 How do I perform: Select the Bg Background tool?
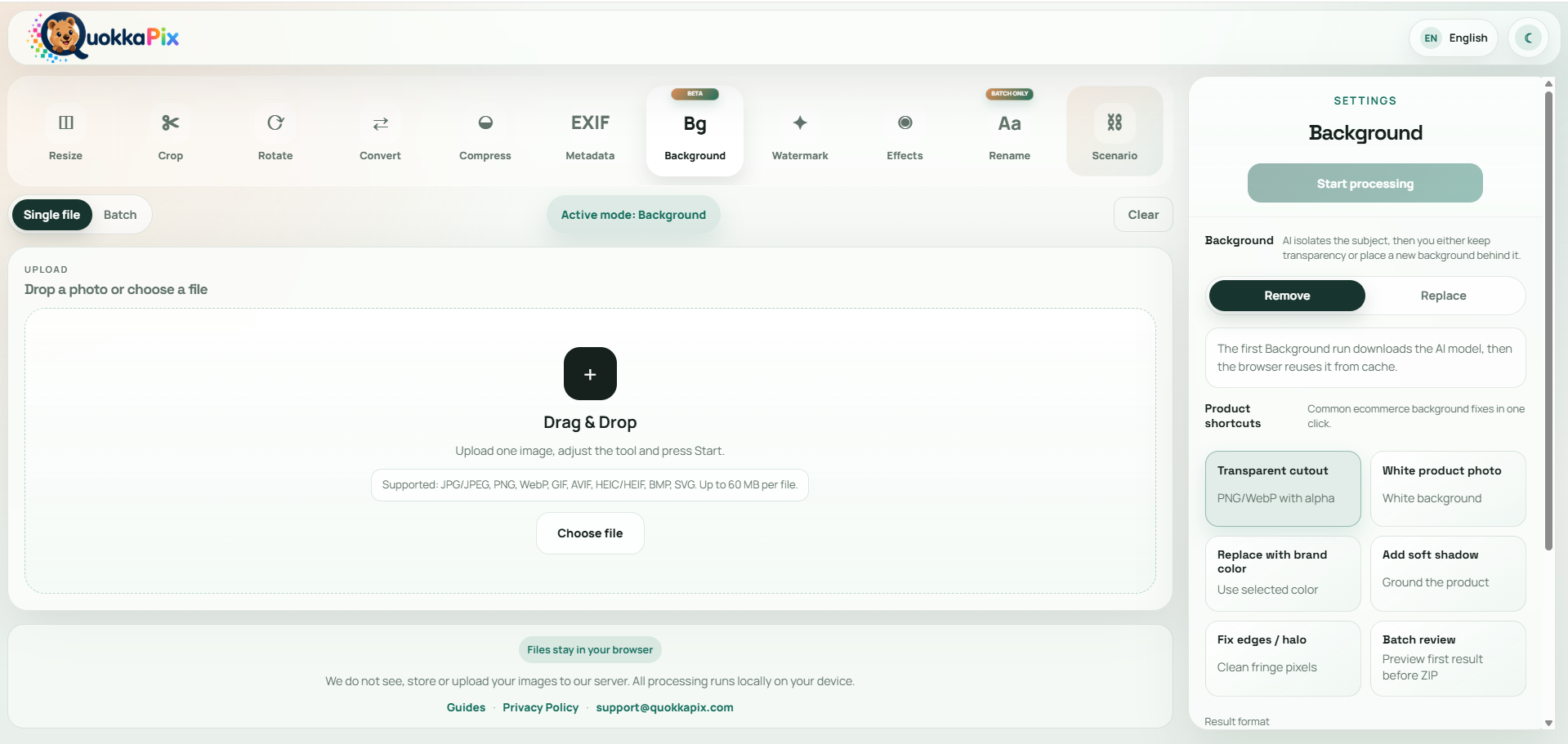point(695,131)
